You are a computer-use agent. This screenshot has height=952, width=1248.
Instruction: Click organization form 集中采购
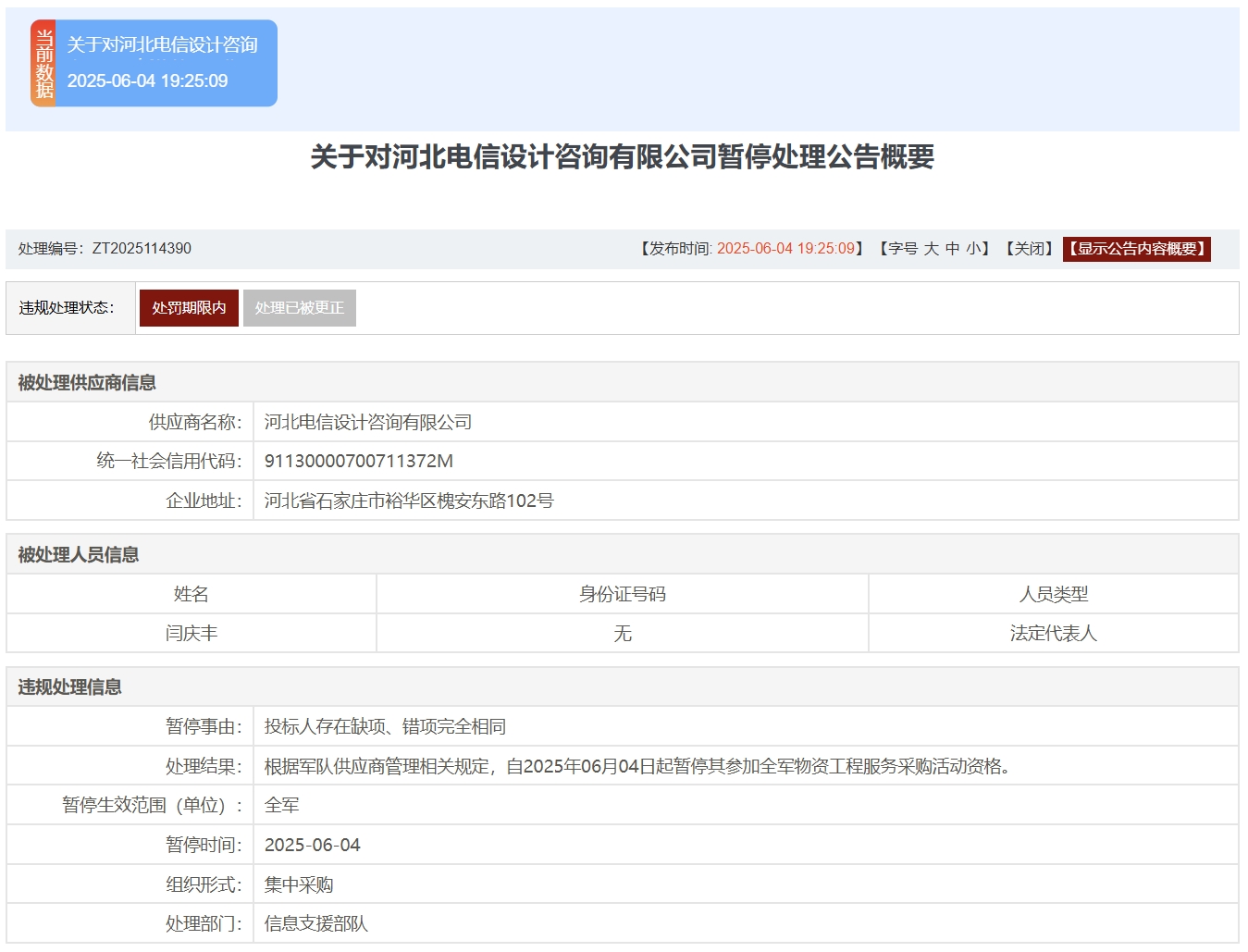(299, 884)
